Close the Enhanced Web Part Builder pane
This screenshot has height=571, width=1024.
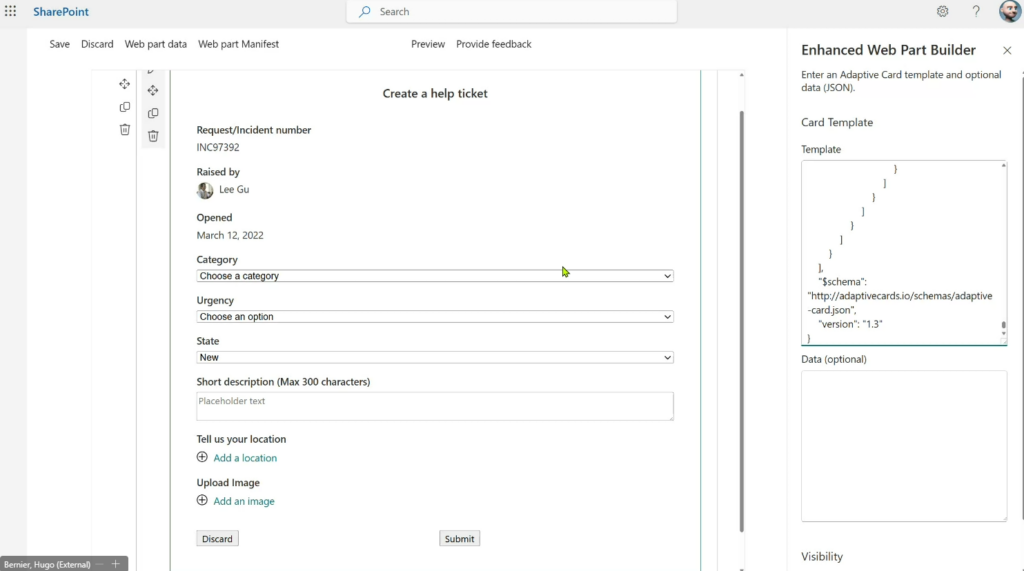pos(1006,51)
